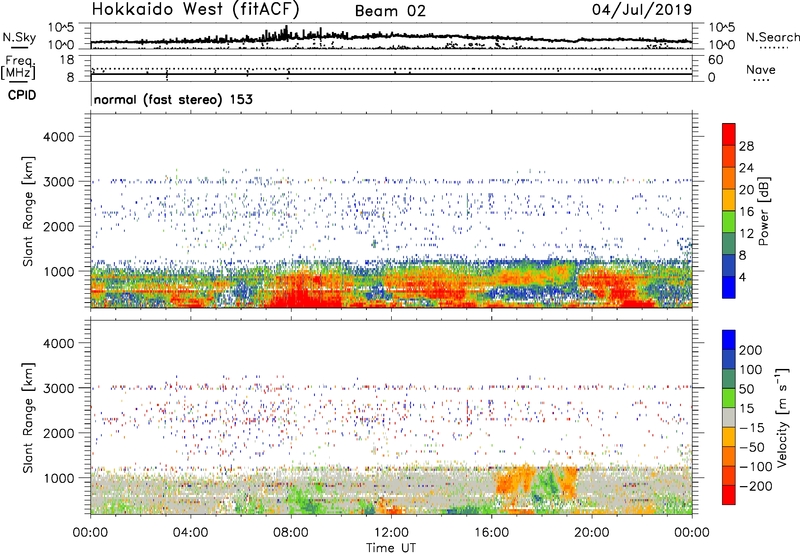This screenshot has width=800, height=554.
Task: Click the "18" frequency axis tick label
Action: (67, 60)
